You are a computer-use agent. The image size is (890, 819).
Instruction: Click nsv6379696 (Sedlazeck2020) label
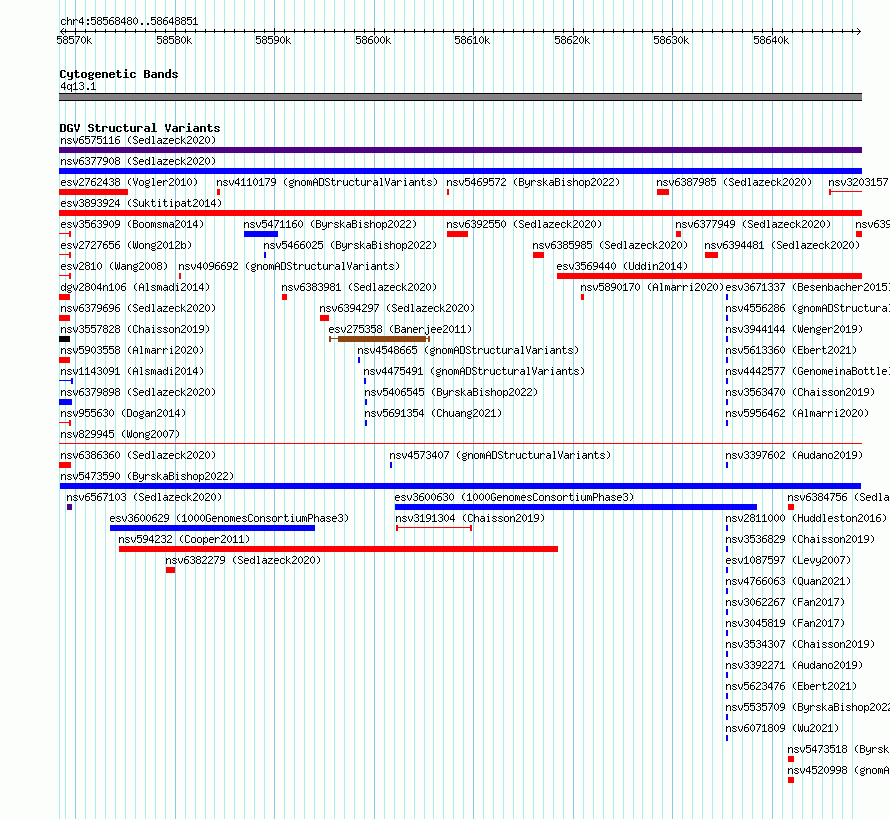point(138,308)
